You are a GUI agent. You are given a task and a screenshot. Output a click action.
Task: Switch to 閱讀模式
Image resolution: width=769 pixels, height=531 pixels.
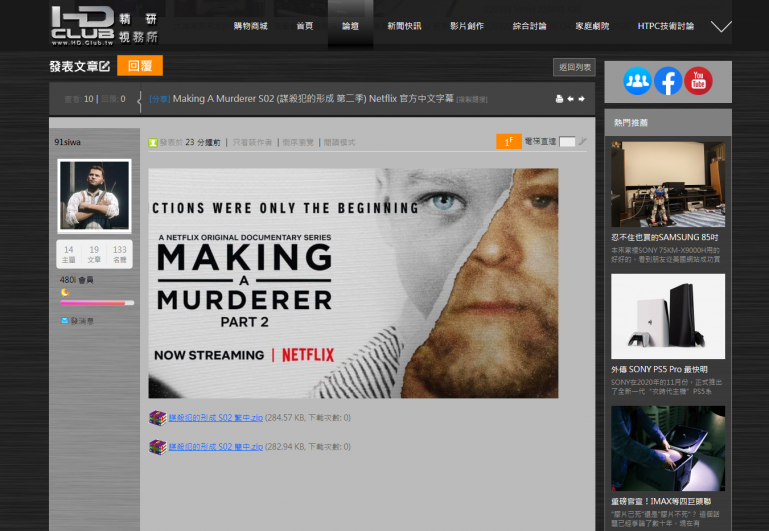tap(339, 142)
